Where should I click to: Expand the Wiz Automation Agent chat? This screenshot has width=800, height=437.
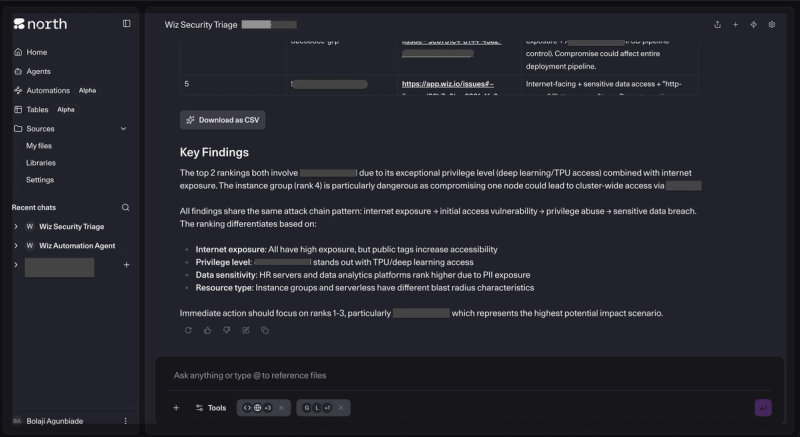16,245
